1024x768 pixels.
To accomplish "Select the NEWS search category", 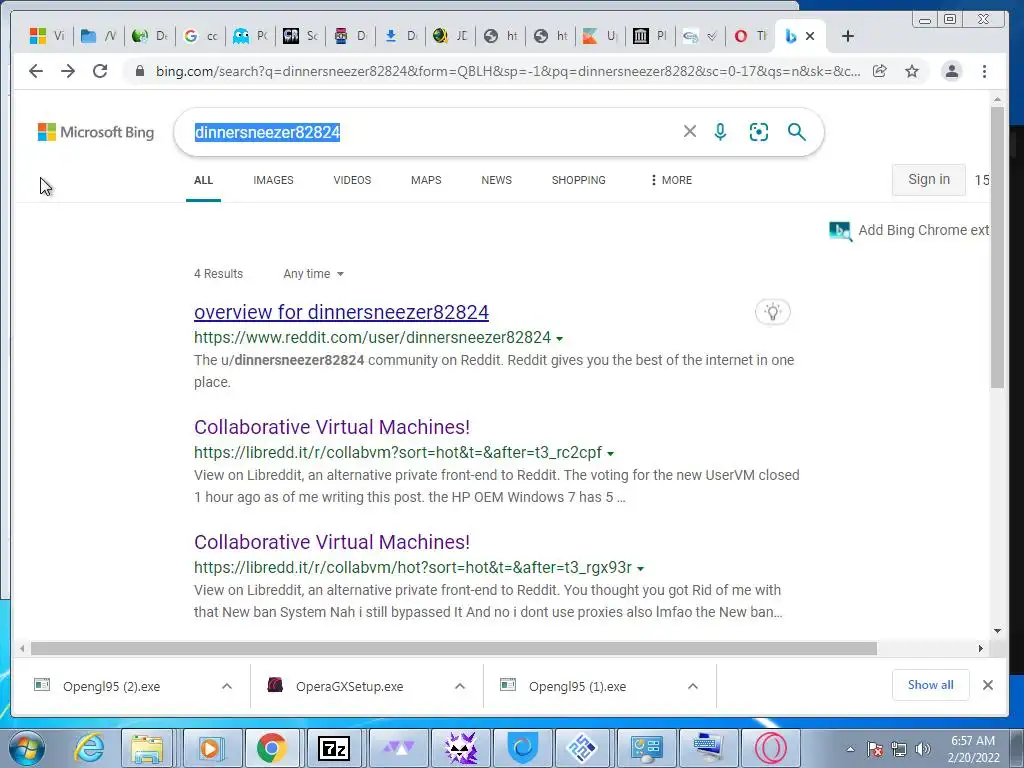I will pos(496,180).
